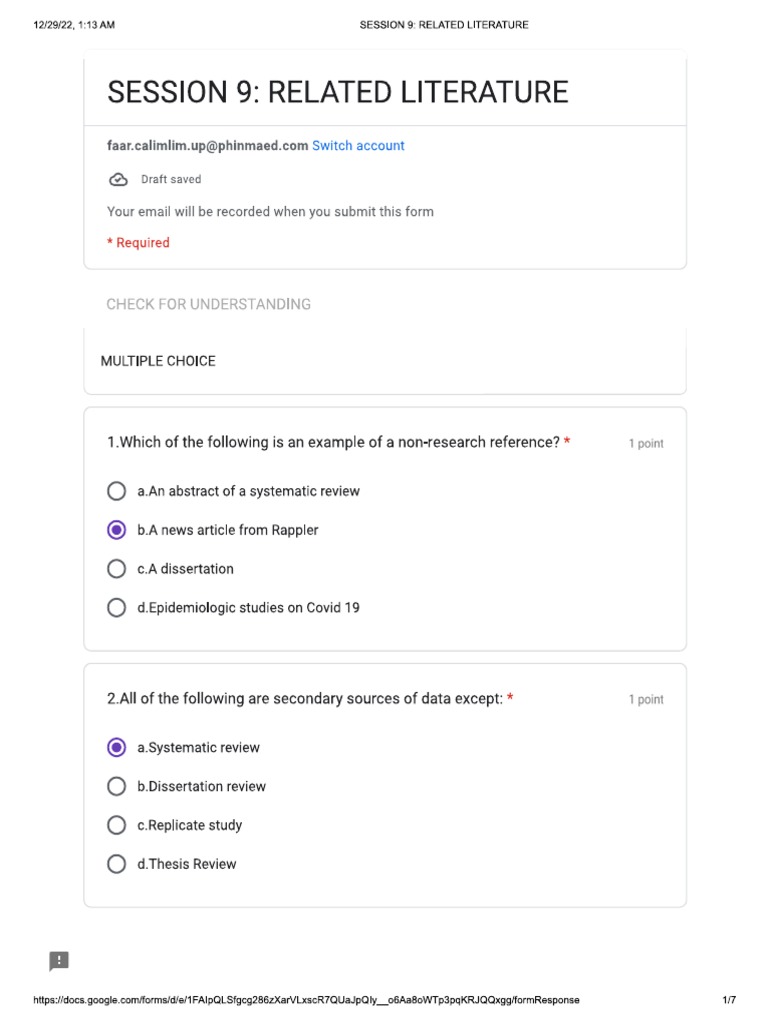The image size is (768, 1024).
Task: Click question 2 text about secondary sources
Action: (x=305, y=699)
